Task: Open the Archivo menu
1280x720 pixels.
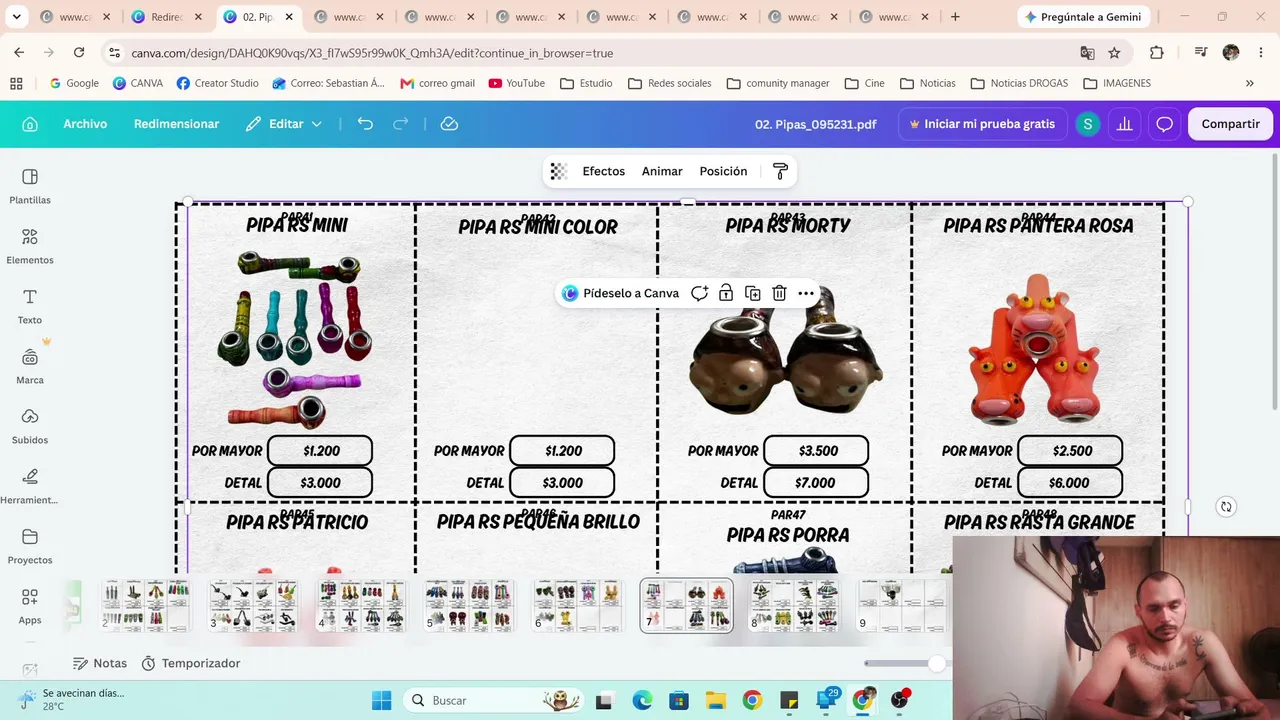Action: (x=85, y=124)
